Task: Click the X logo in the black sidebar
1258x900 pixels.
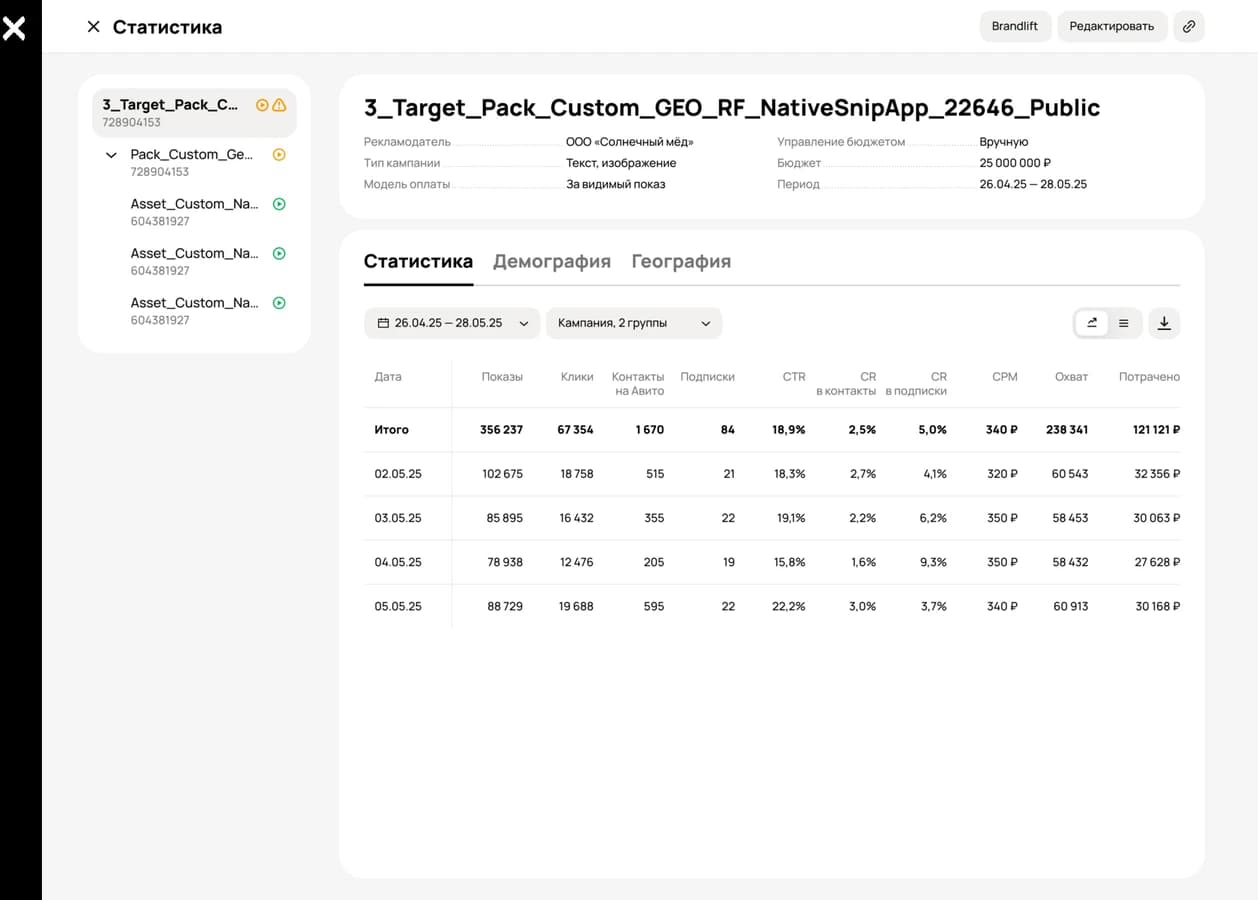Action: (14, 27)
